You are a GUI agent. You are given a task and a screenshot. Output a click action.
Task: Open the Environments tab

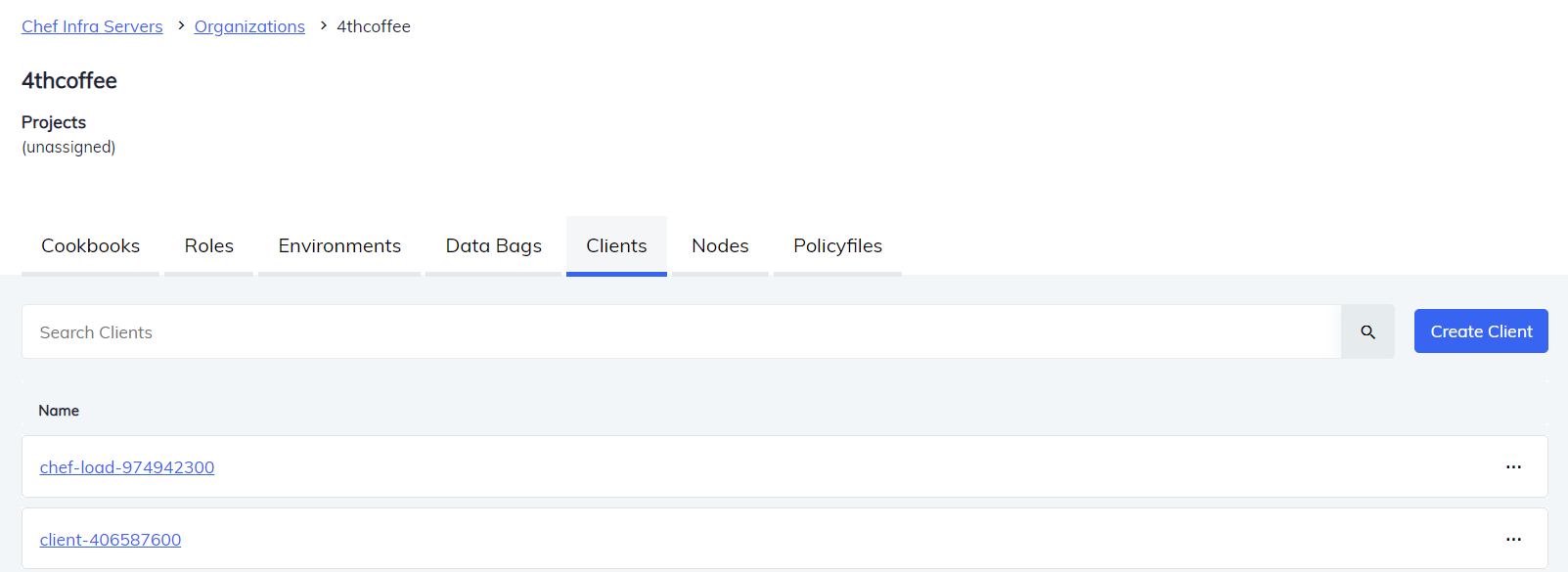pos(338,245)
